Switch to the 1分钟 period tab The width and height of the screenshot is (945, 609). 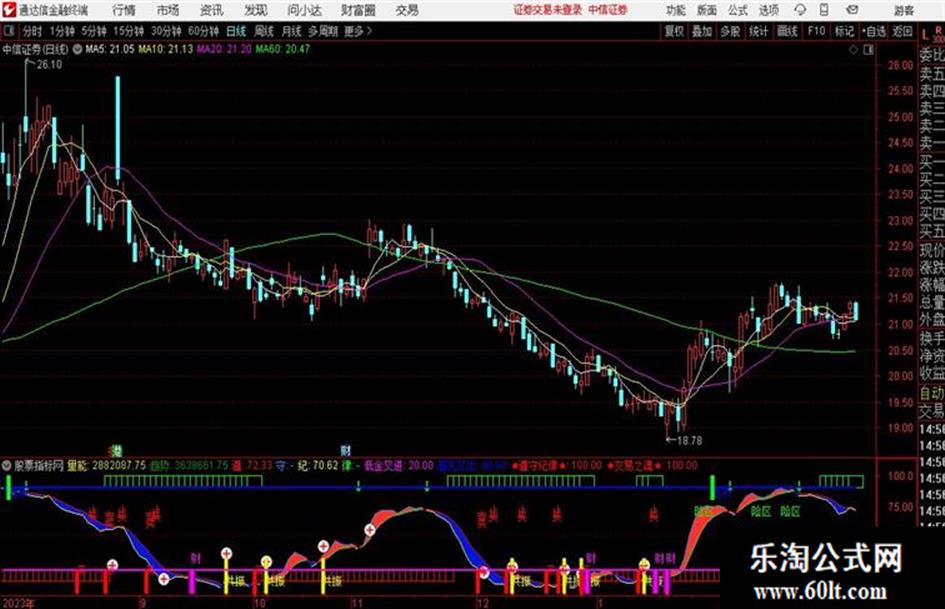point(61,31)
